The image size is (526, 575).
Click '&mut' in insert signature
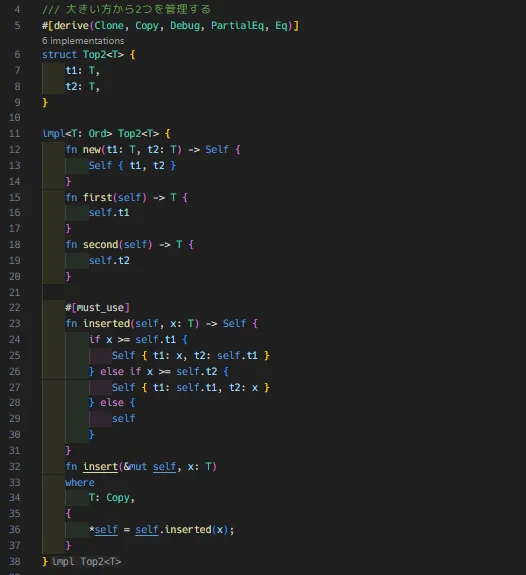coord(135,466)
